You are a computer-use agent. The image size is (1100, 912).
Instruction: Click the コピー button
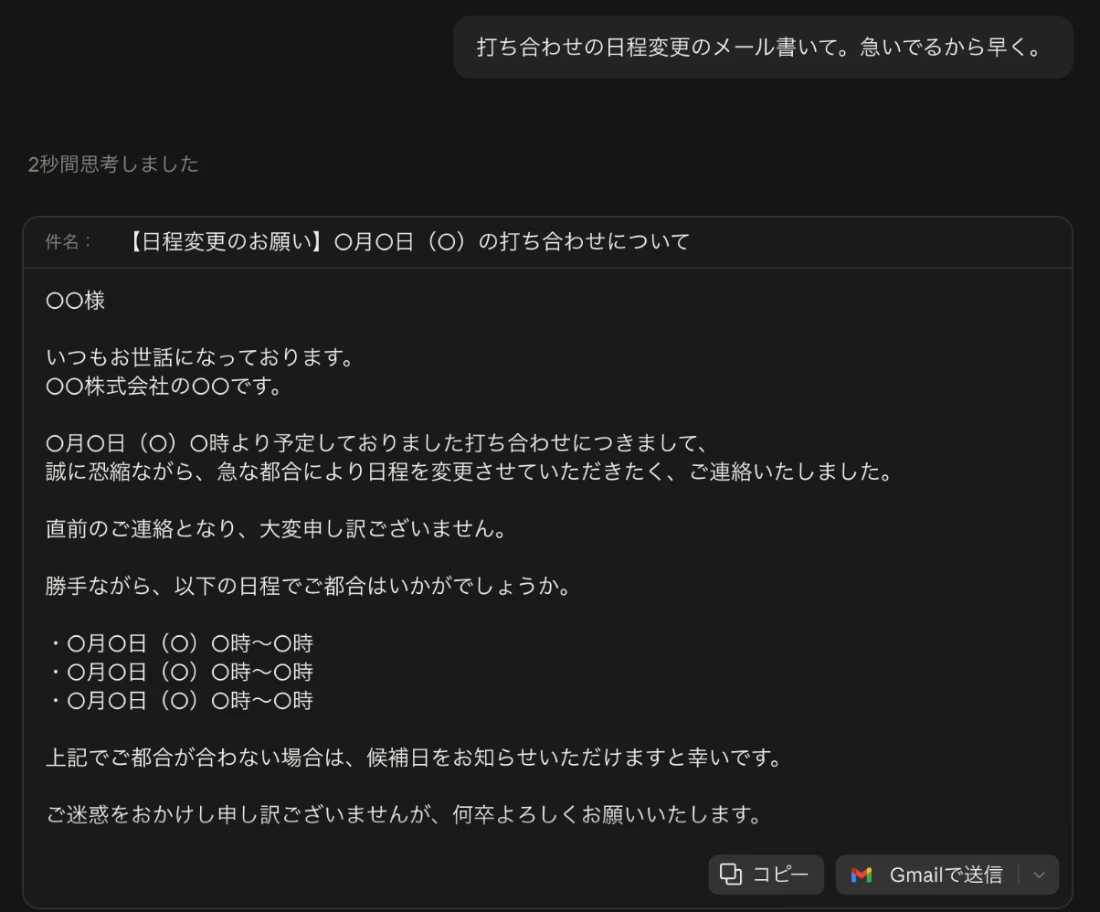(765, 875)
